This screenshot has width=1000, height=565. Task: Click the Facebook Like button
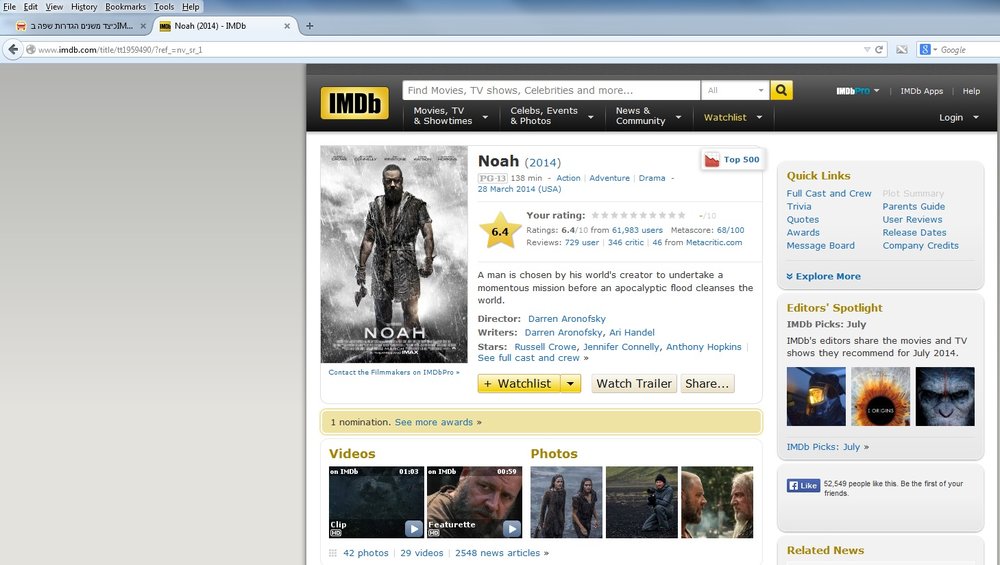[x=803, y=485]
